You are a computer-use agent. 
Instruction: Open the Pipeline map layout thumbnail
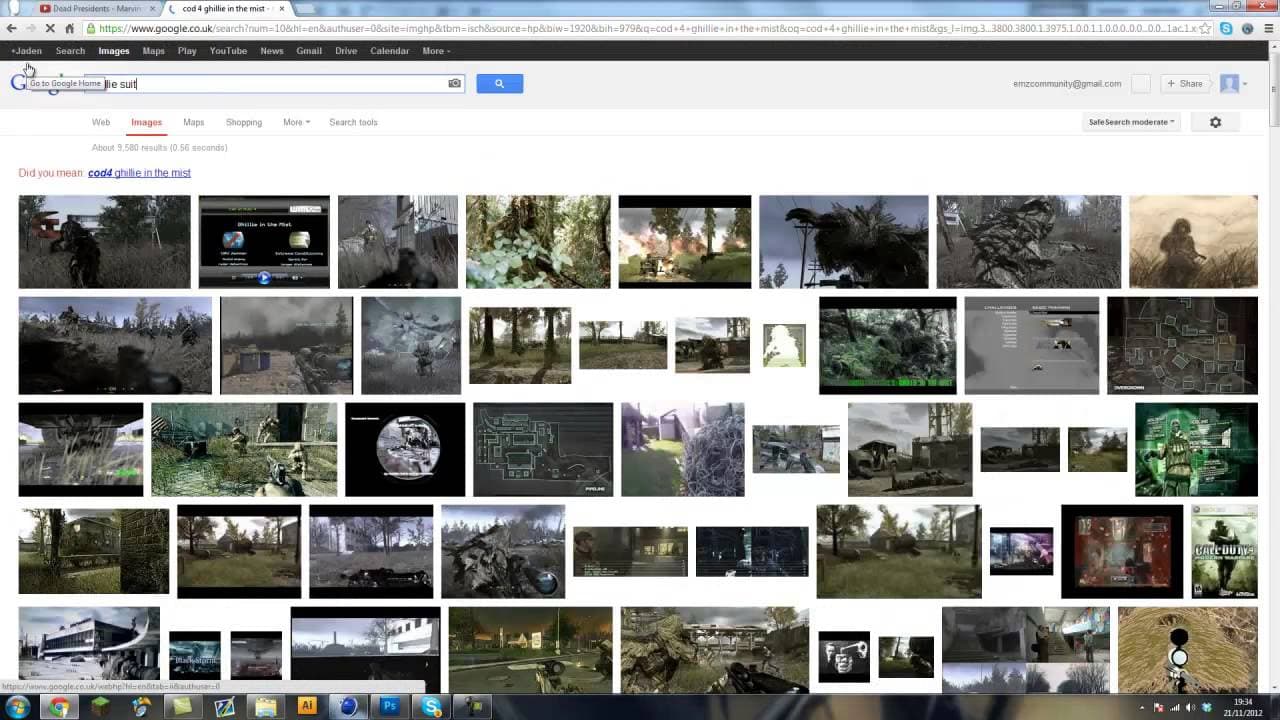543,450
